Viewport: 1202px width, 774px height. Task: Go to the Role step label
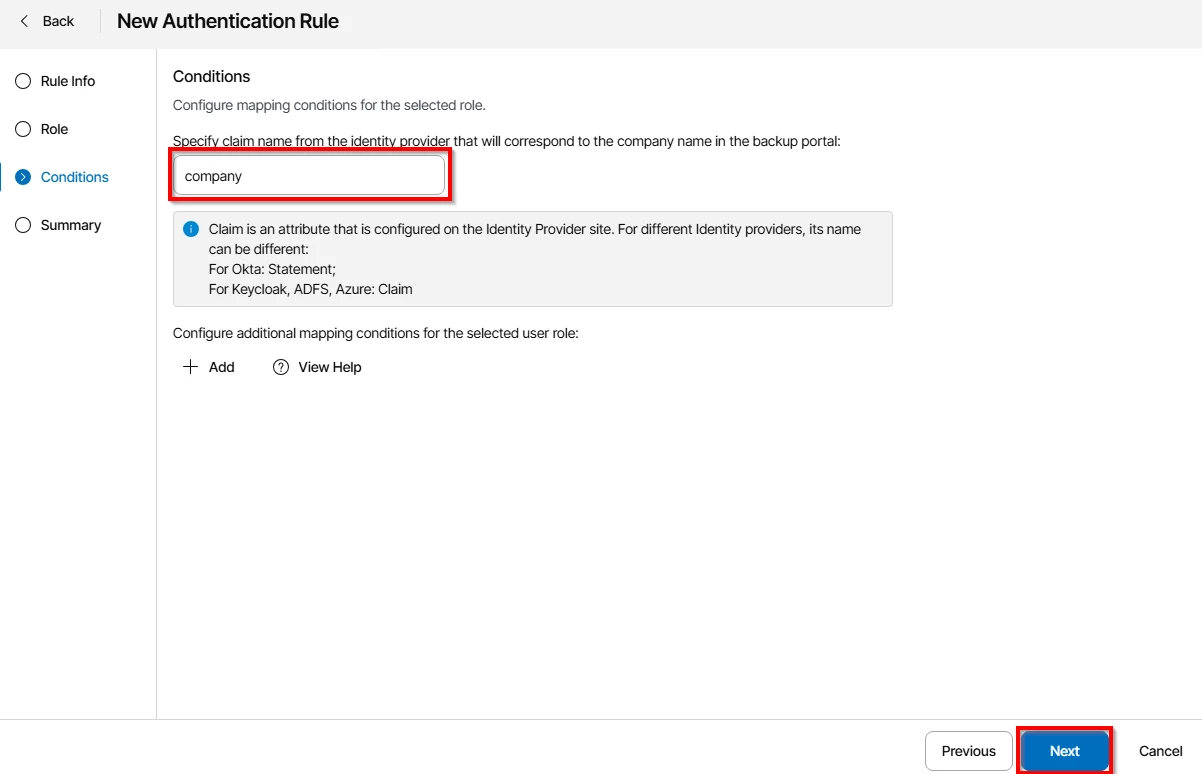point(55,129)
